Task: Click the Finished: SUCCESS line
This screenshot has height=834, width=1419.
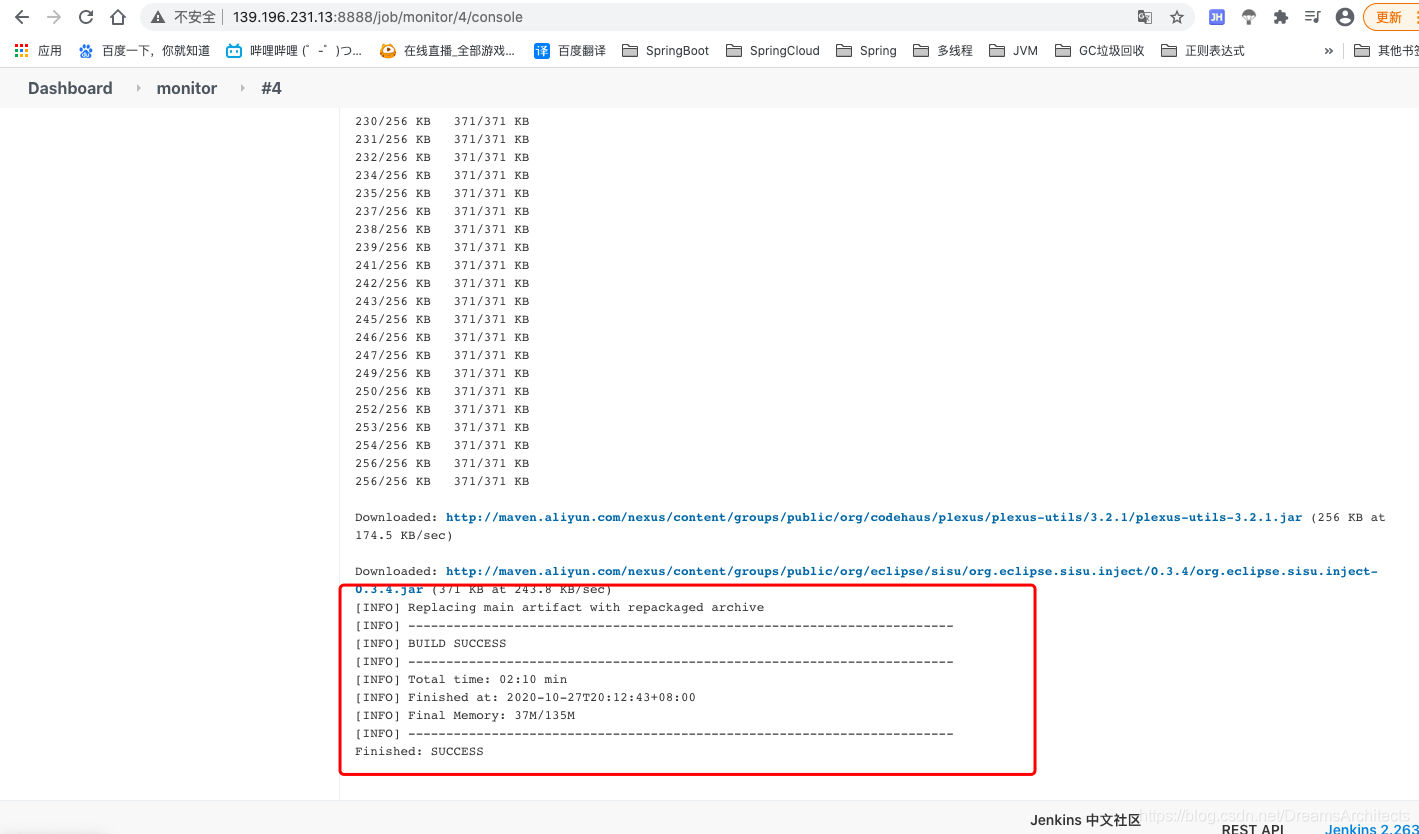Action: coord(419,751)
